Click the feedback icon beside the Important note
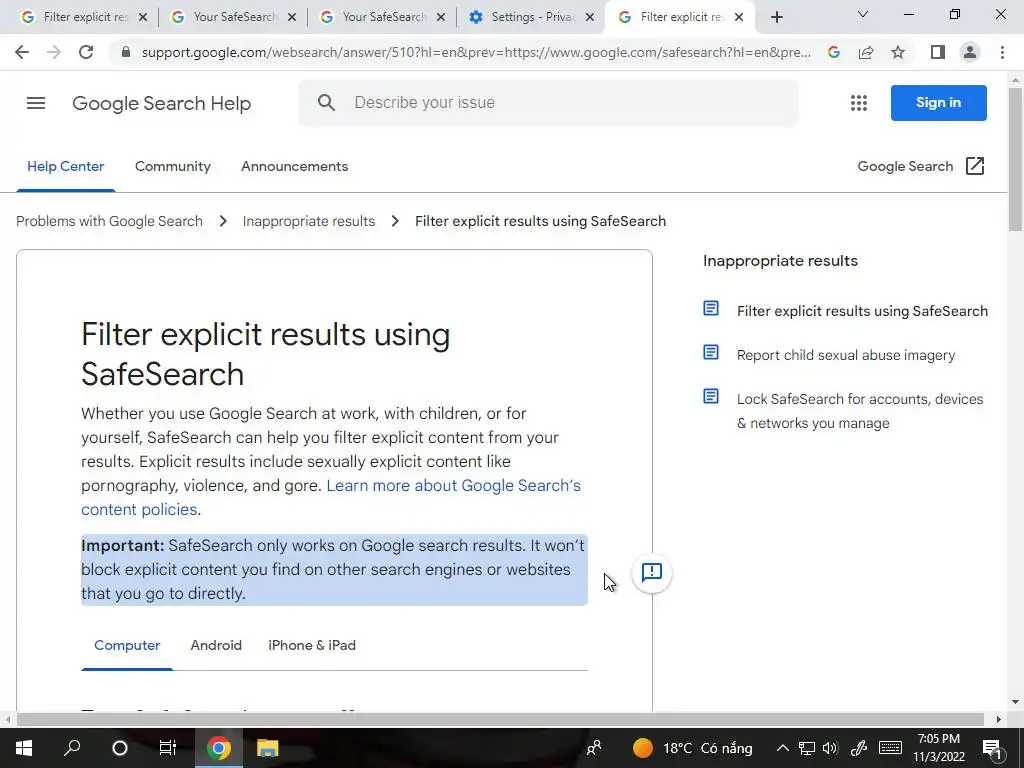This screenshot has height=768, width=1024. tap(652, 573)
